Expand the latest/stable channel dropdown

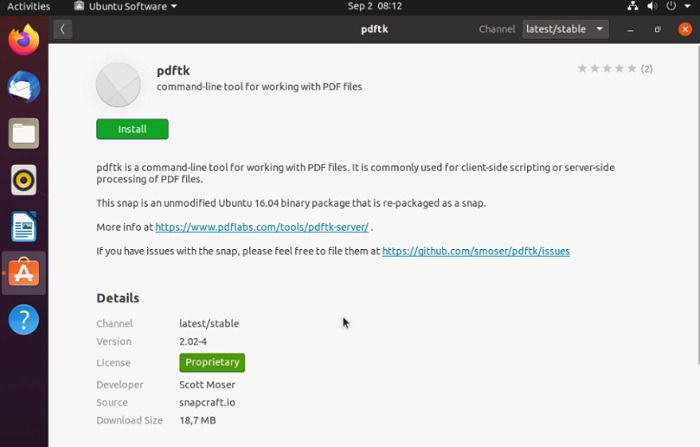point(565,29)
